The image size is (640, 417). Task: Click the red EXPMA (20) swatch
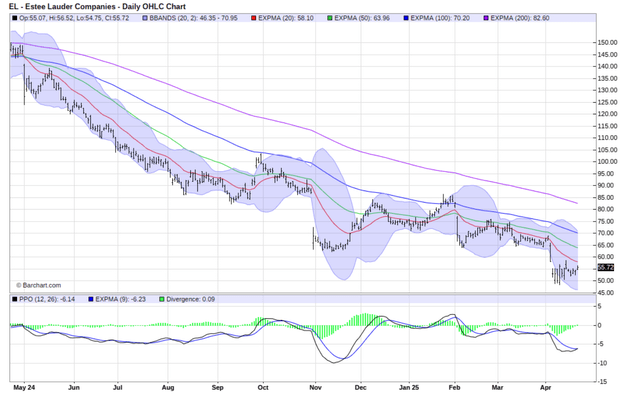[253, 18]
